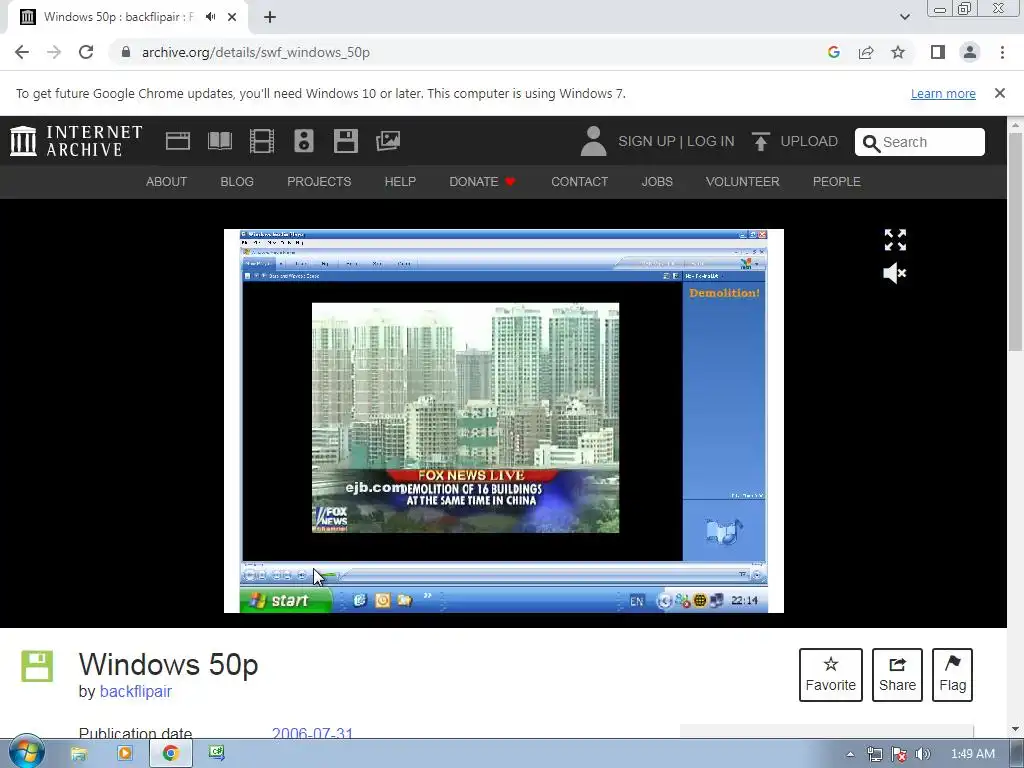
Task: Go back to the previous page
Action: point(22,52)
